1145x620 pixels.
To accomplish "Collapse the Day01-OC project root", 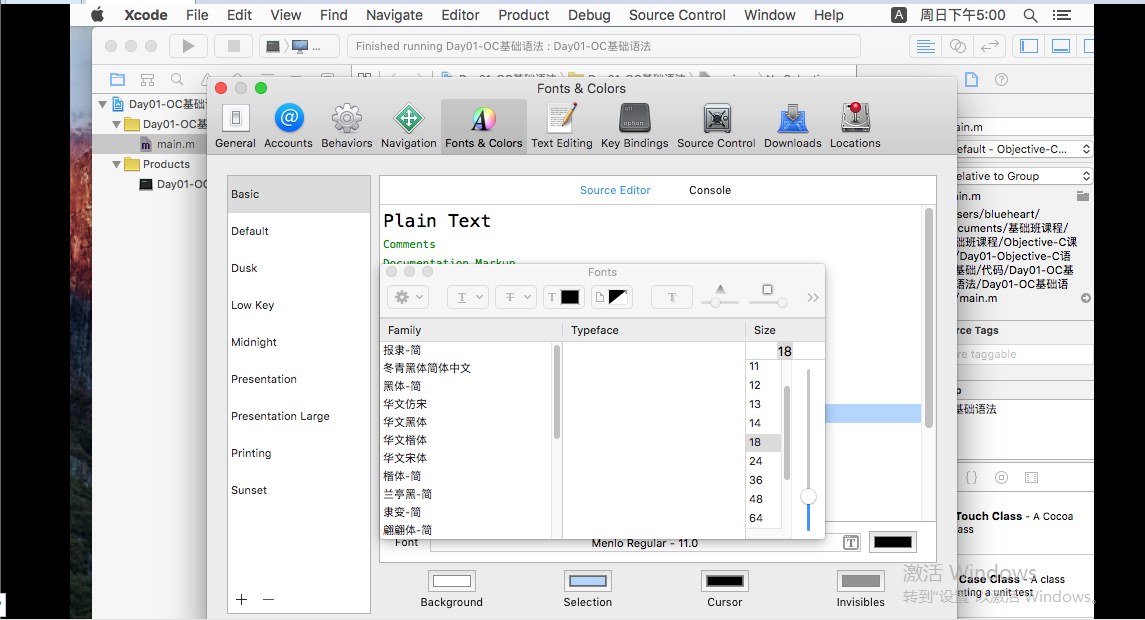I will [102, 104].
